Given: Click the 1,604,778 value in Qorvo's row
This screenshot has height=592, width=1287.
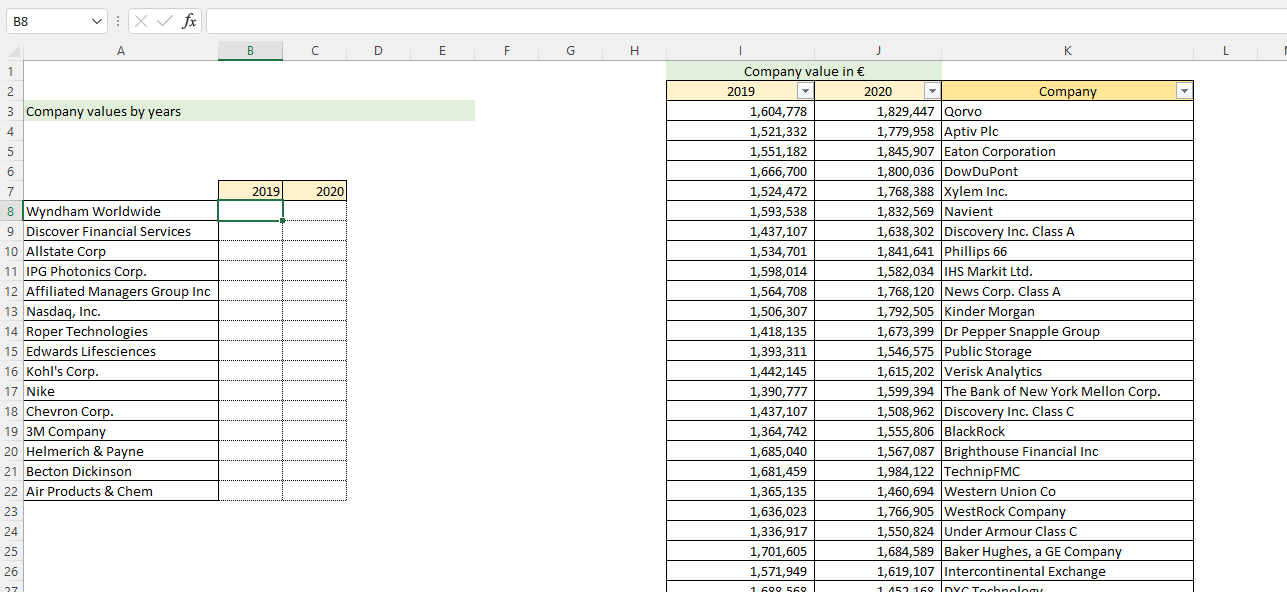Looking at the screenshot, I should pyautogui.click(x=741, y=111).
